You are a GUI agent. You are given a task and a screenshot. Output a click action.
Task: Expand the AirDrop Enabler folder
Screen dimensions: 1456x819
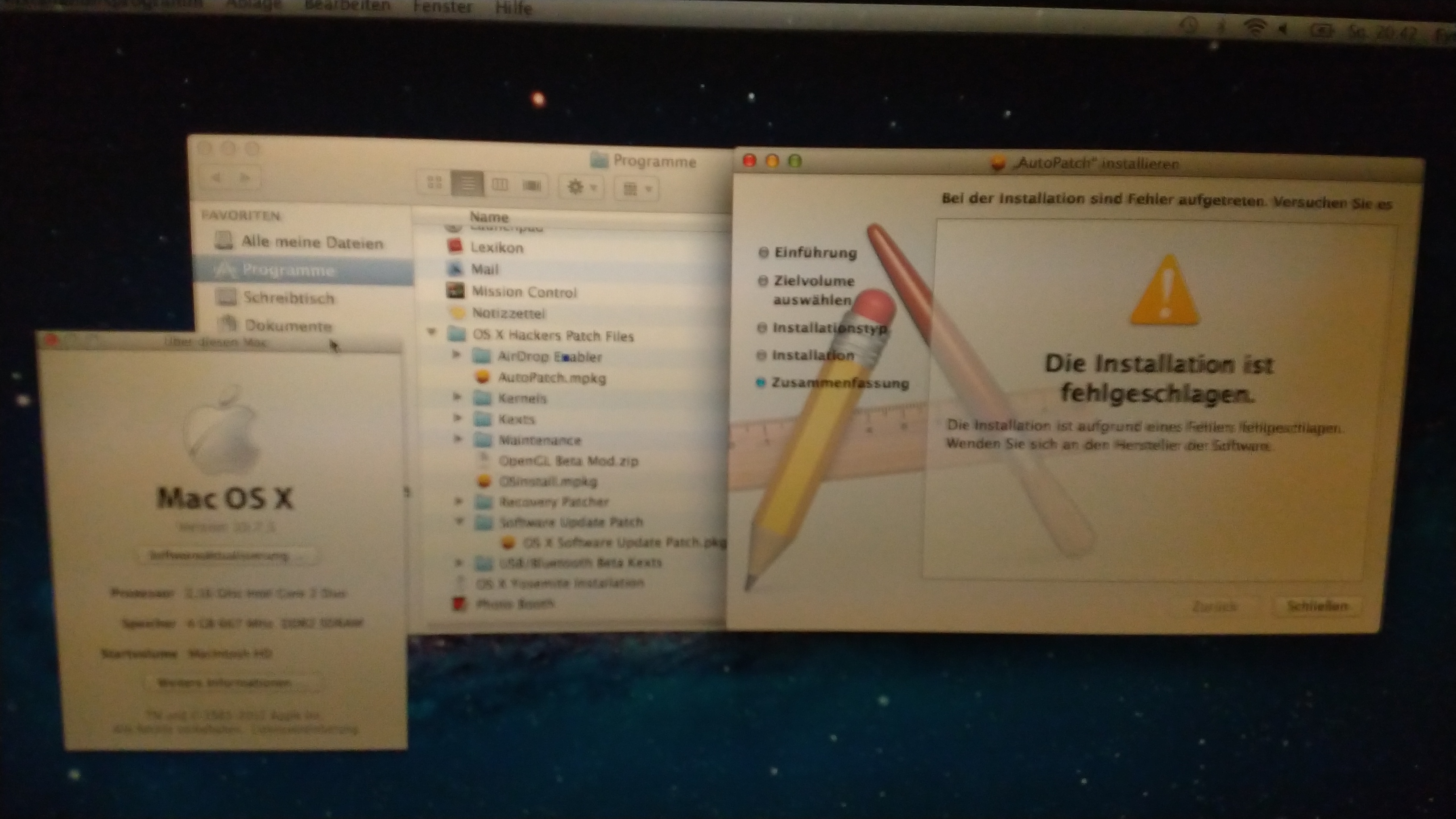click(x=457, y=354)
